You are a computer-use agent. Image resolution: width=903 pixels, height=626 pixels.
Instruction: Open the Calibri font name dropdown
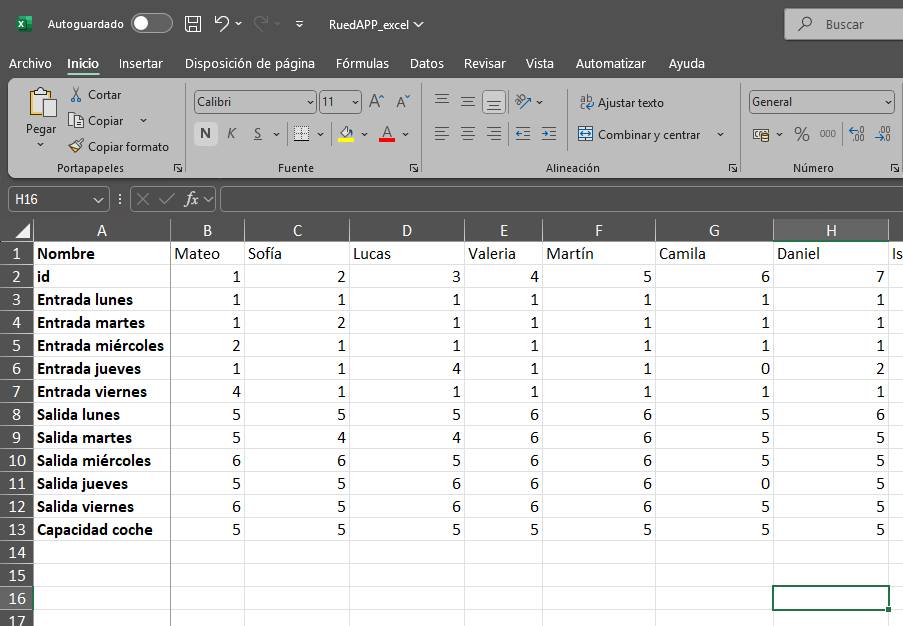[x=310, y=102]
